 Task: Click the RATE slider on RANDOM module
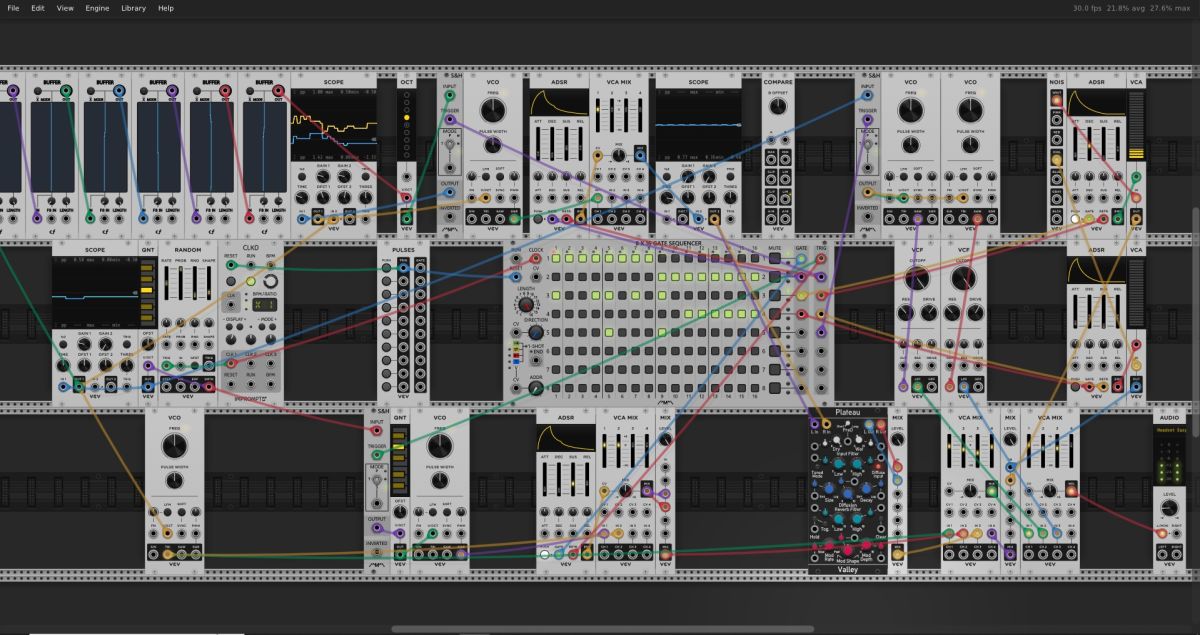click(x=166, y=283)
